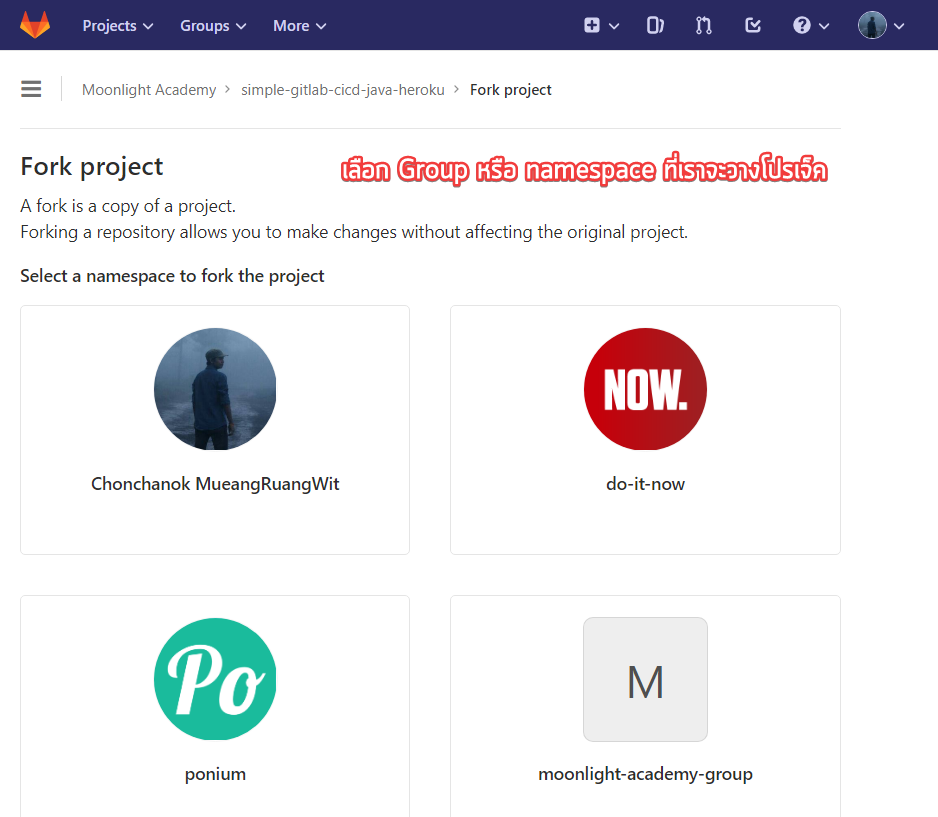Expand the user profile dropdown chevron

[899, 26]
